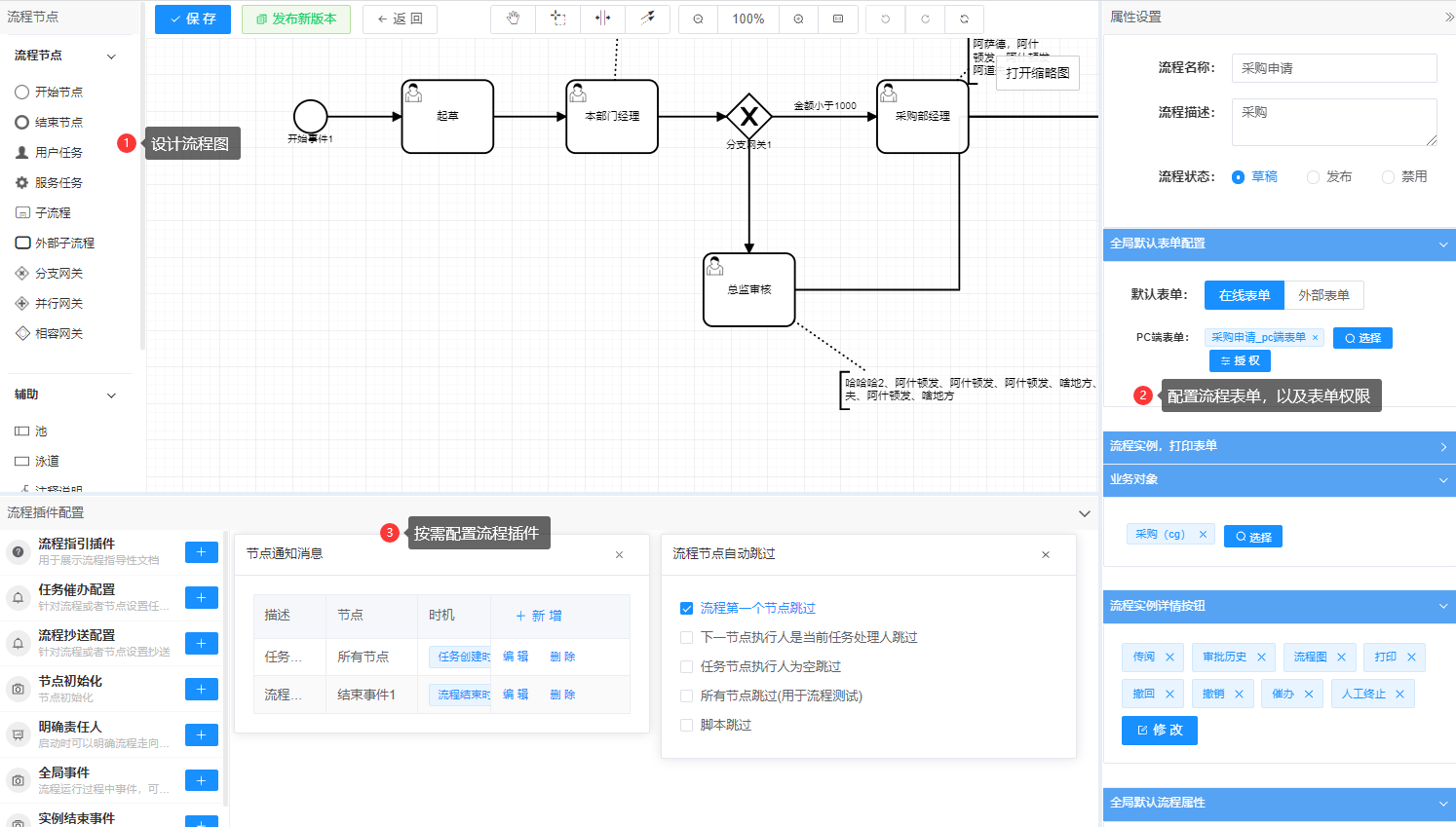The image size is (1456, 827).
Task: Pick the 并行网关 palette item
Action: tap(49, 303)
